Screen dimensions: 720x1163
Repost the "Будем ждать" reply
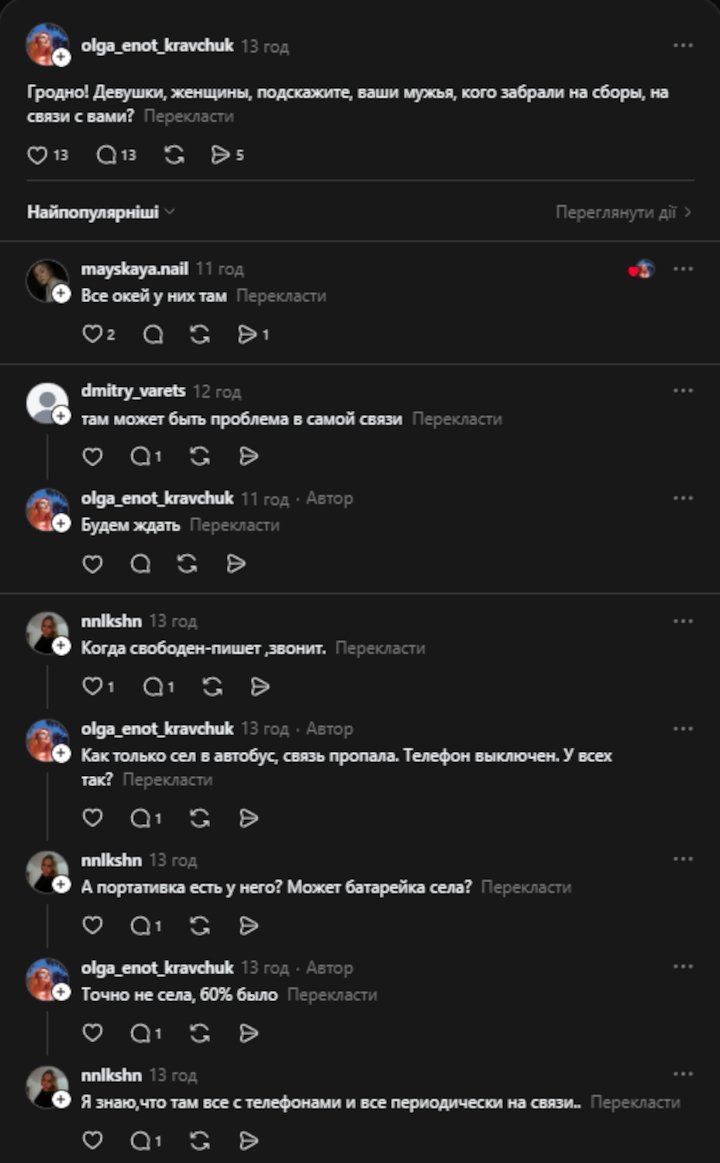click(x=187, y=564)
